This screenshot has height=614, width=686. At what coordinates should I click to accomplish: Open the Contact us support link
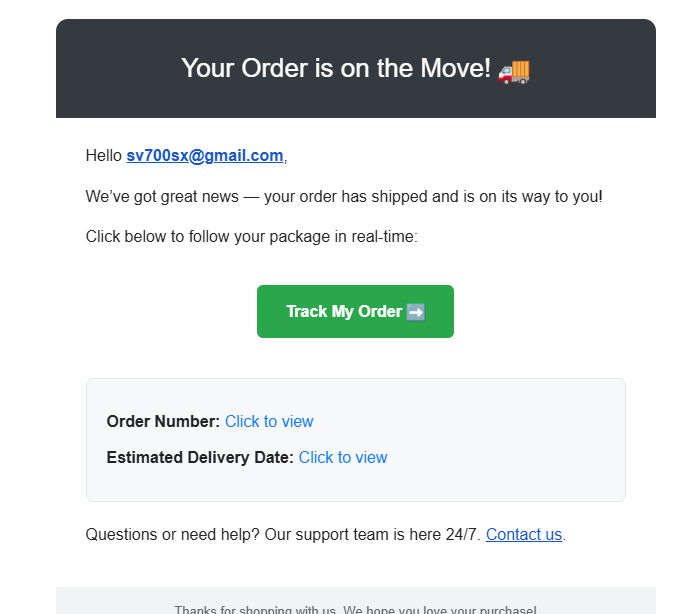coord(524,534)
